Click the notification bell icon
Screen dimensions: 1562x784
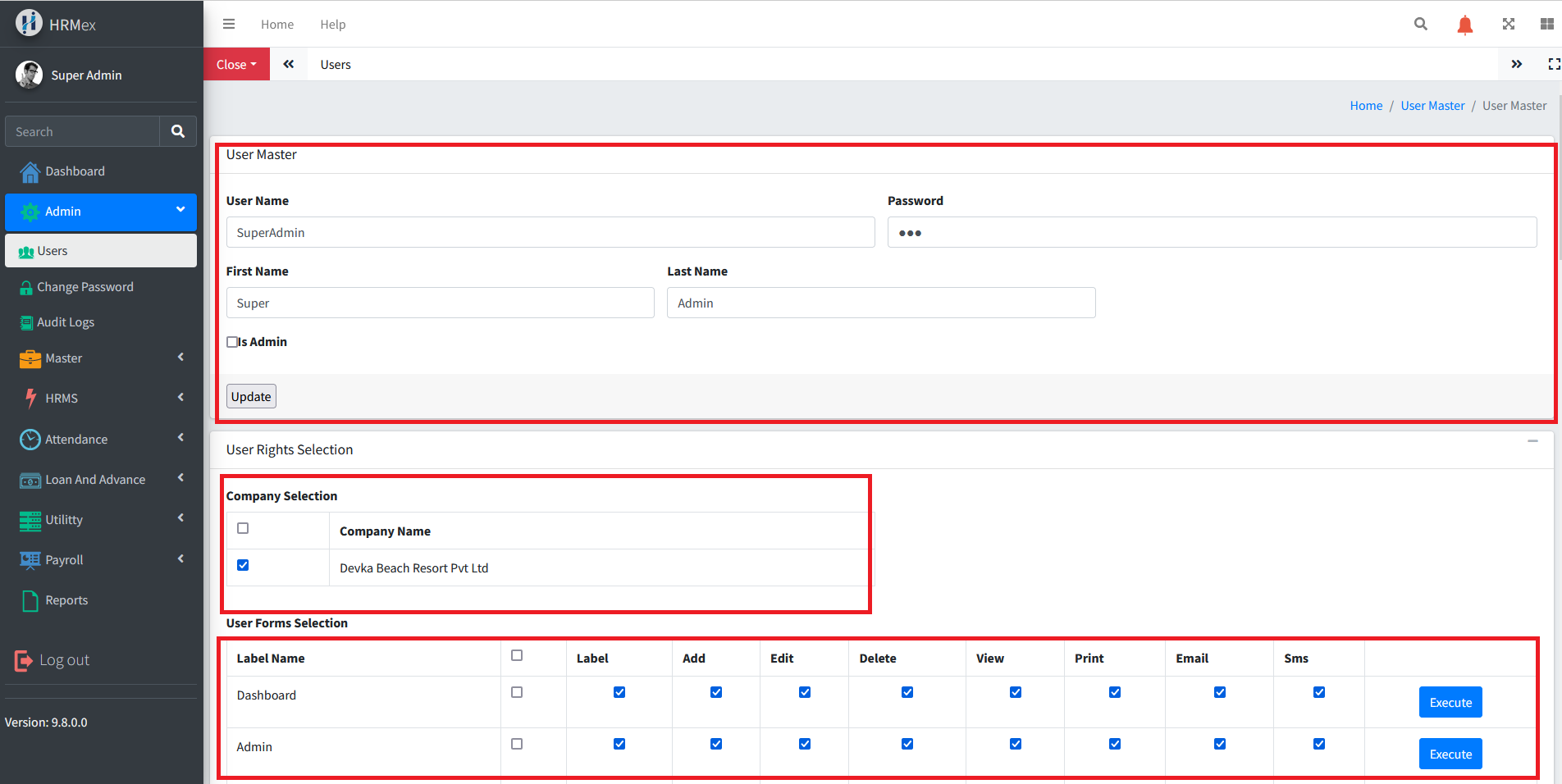(1464, 25)
